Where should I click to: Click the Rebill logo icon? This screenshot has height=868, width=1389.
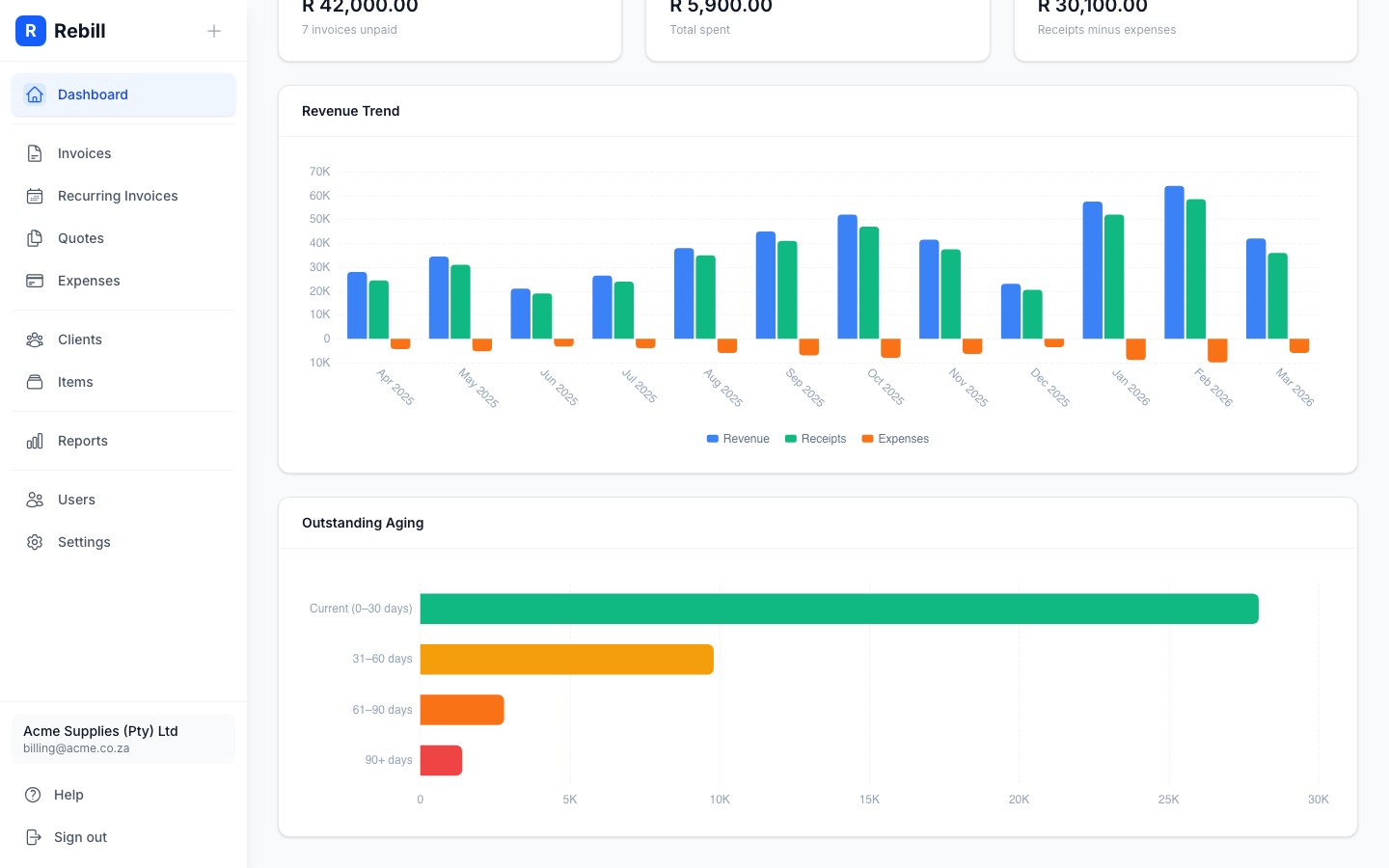[x=31, y=31]
